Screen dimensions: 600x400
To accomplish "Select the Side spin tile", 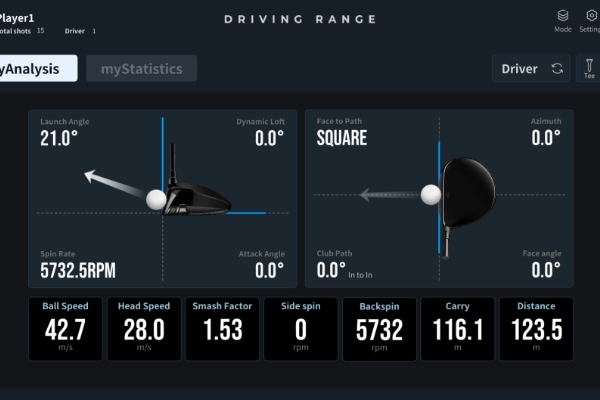I will tap(300, 329).
